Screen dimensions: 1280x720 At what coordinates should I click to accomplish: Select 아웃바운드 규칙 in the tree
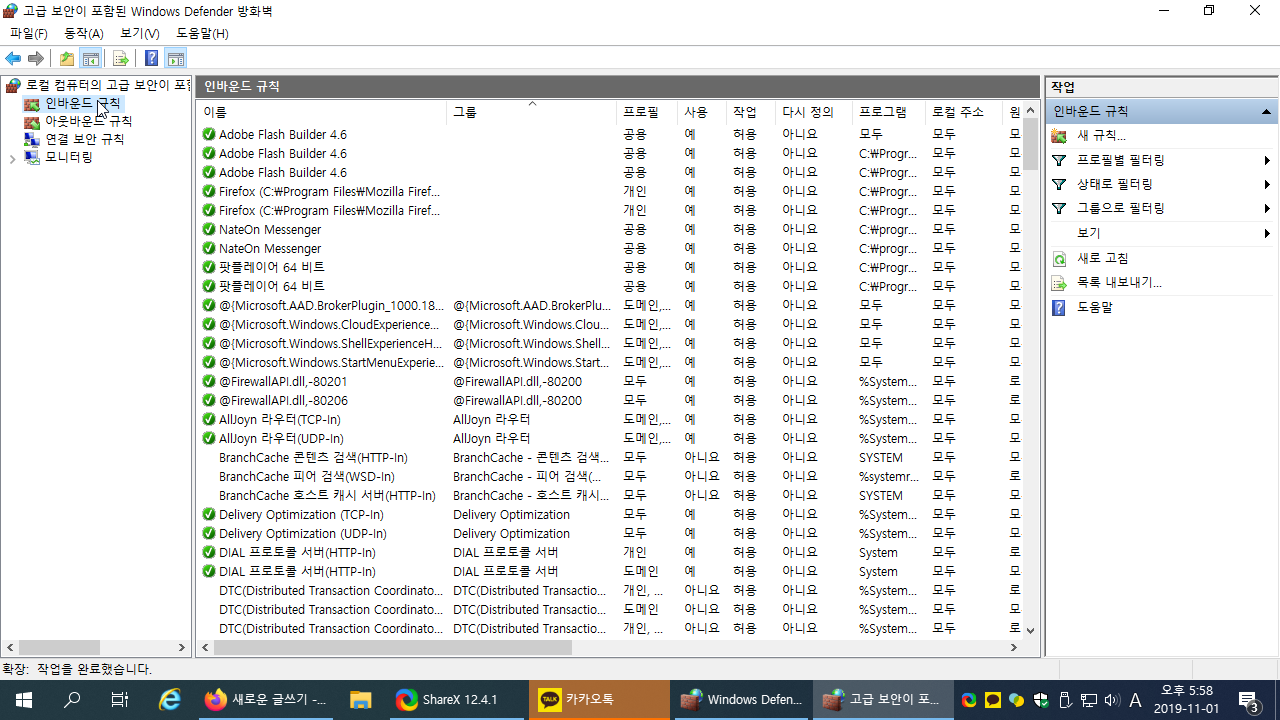pos(88,121)
